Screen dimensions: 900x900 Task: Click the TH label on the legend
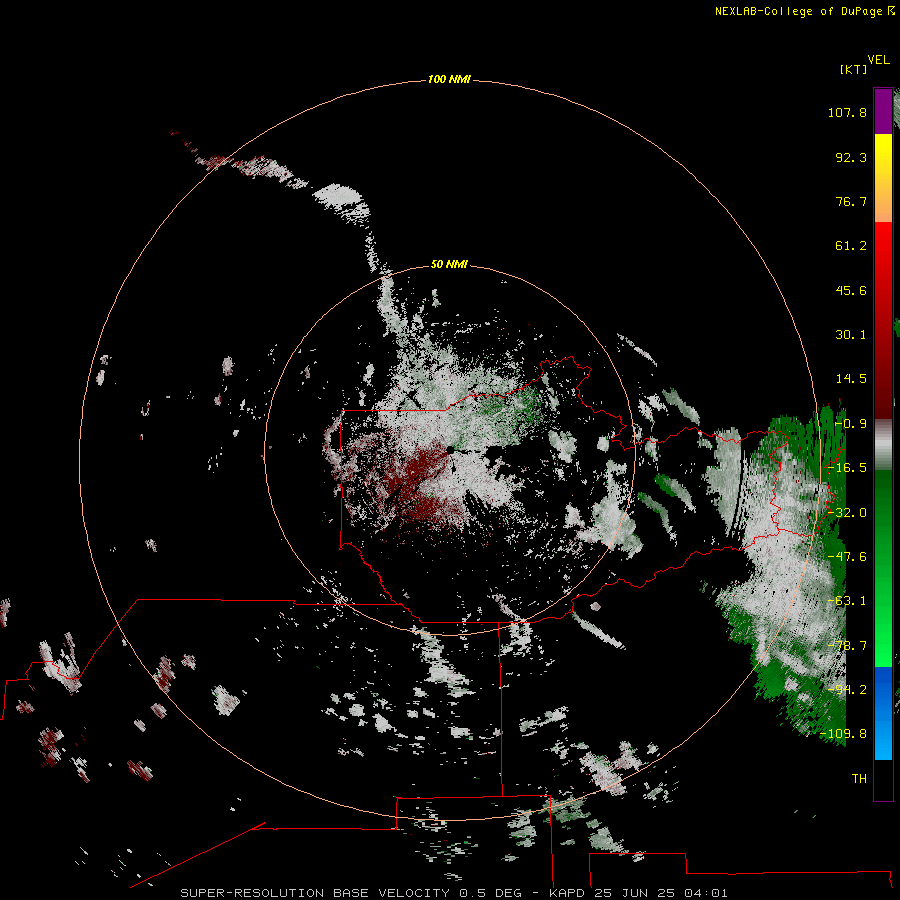click(x=859, y=779)
